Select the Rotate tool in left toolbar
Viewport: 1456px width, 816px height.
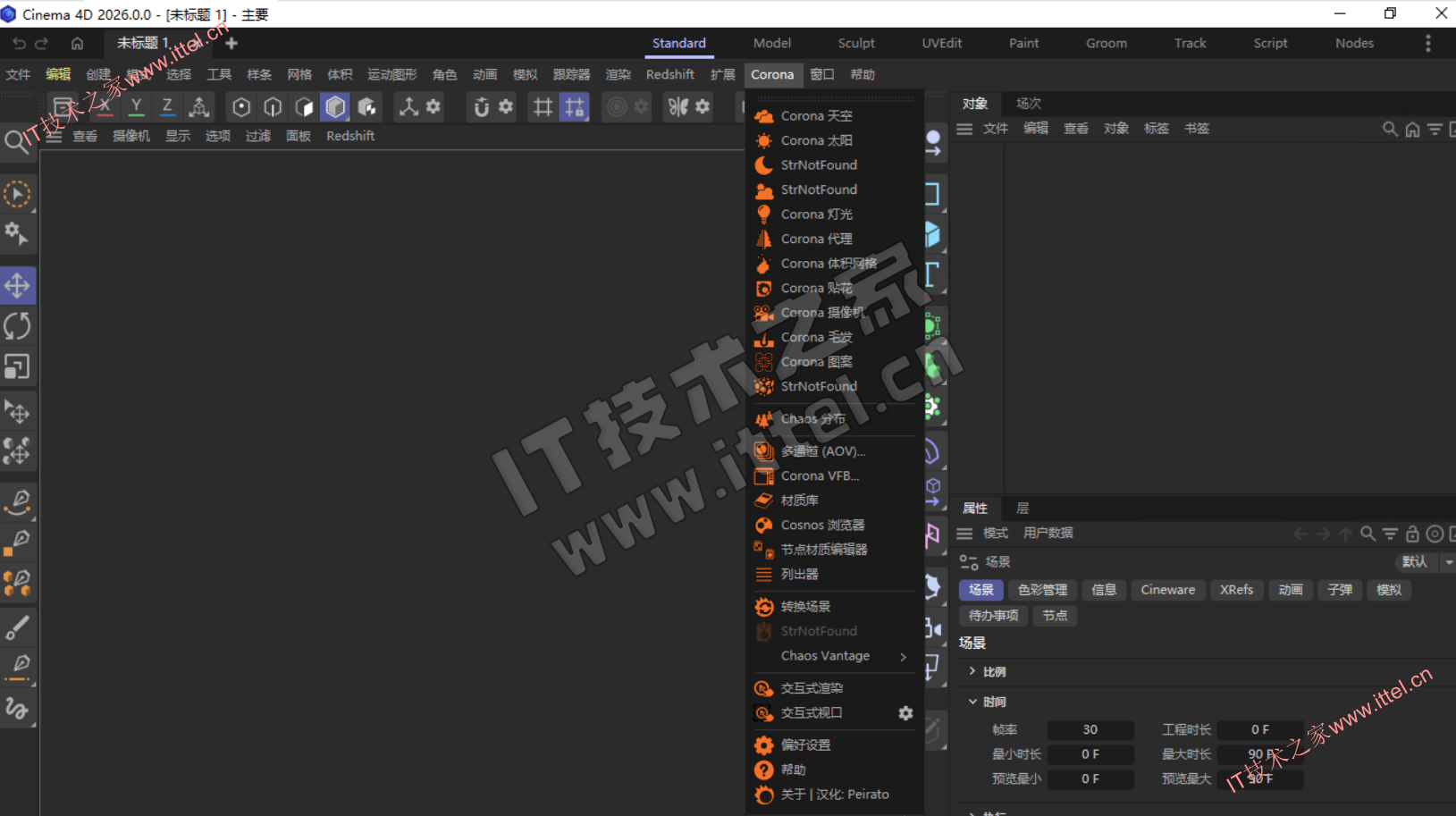click(x=18, y=326)
